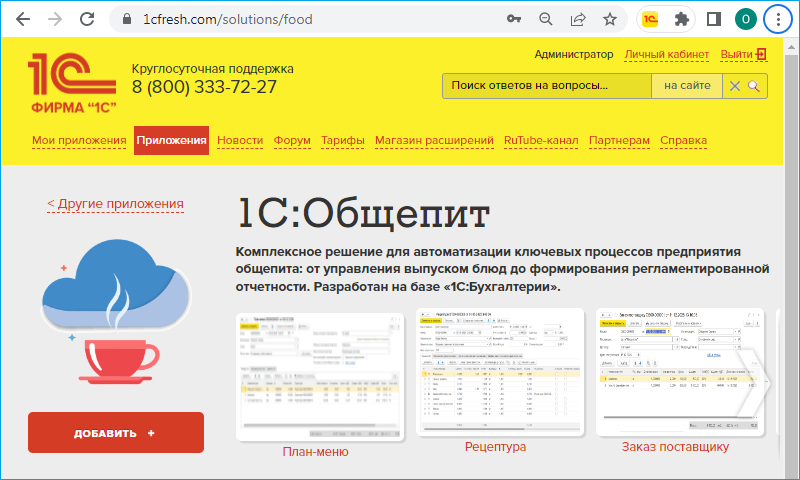800x480 pixels.
Task: Reload the current page
Action: click(87, 19)
